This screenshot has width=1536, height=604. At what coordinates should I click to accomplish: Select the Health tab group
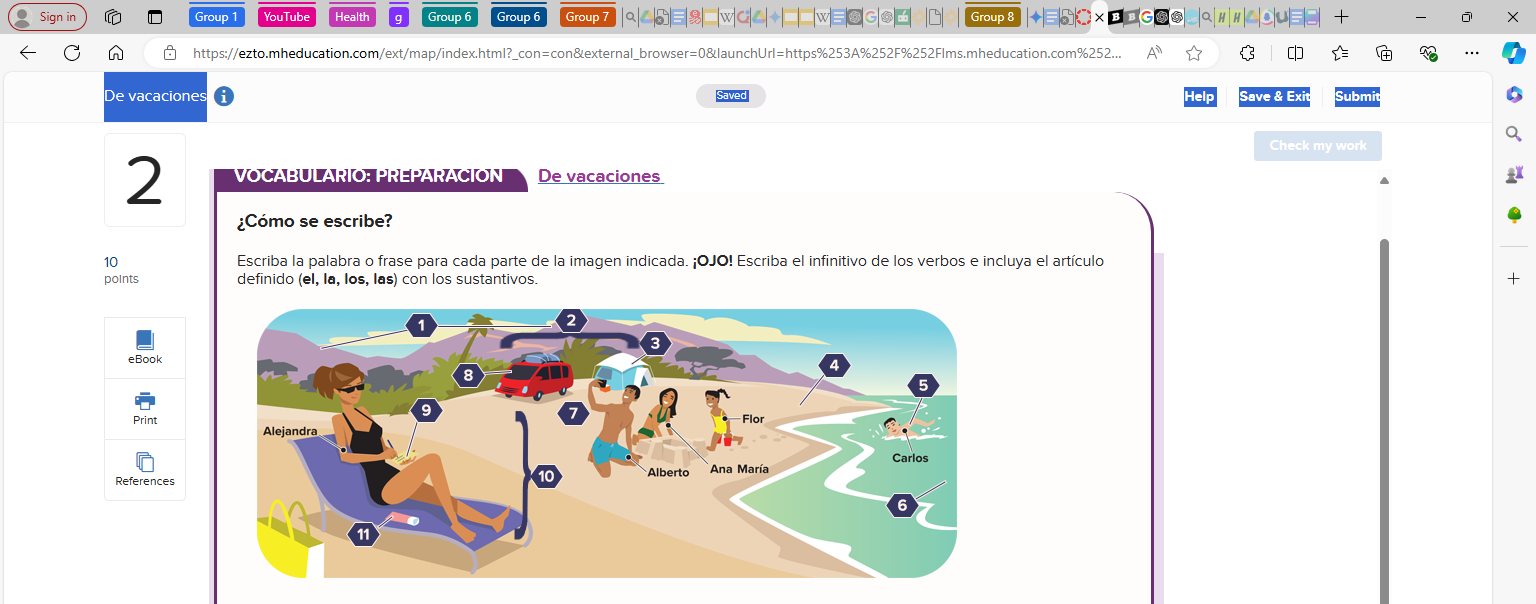coord(351,17)
